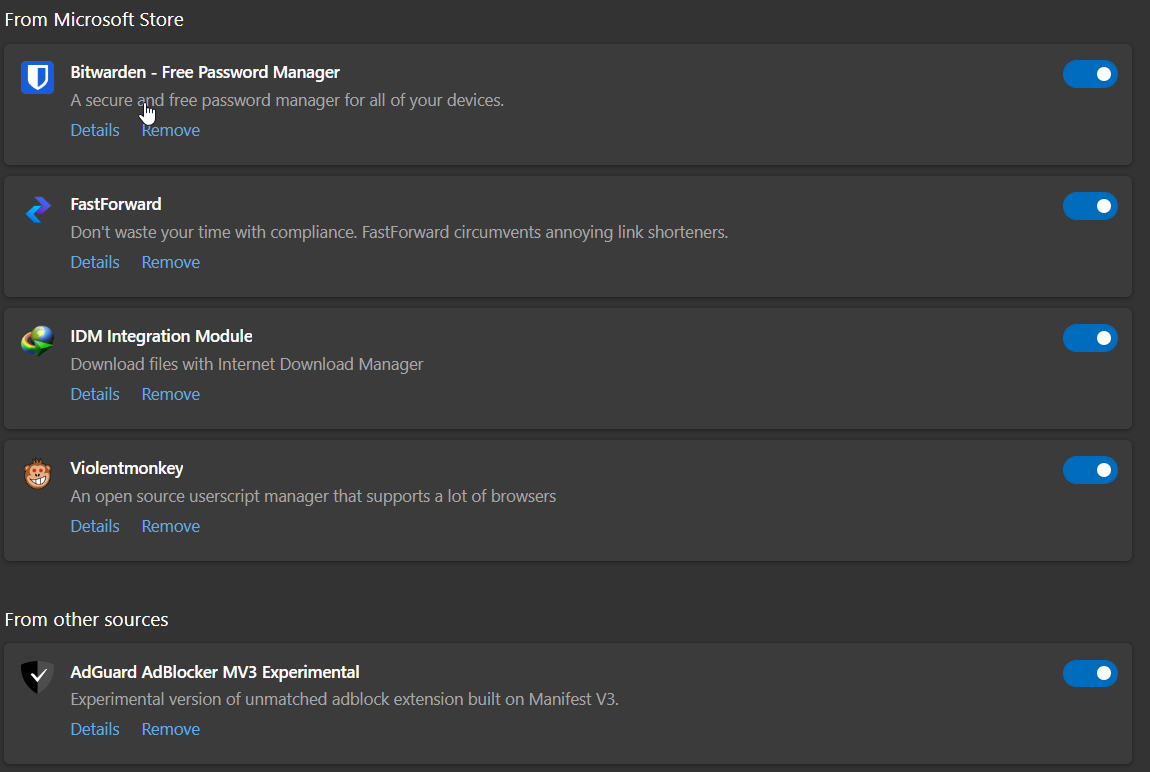The width and height of the screenshot is (1150, 772).
Task: Remove the FastForward extension
Action: pyautogui.click(x=171, y=262)
